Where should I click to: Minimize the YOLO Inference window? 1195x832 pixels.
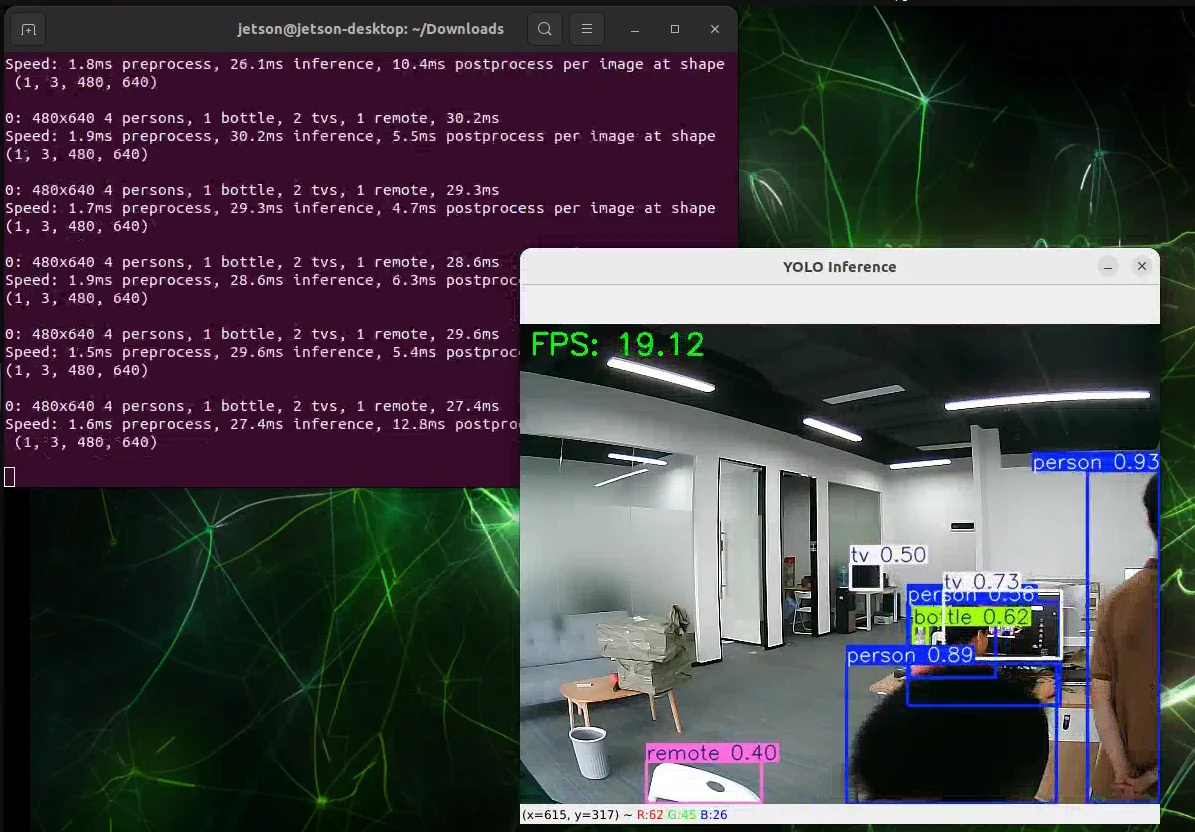(x=1108, y=266)
